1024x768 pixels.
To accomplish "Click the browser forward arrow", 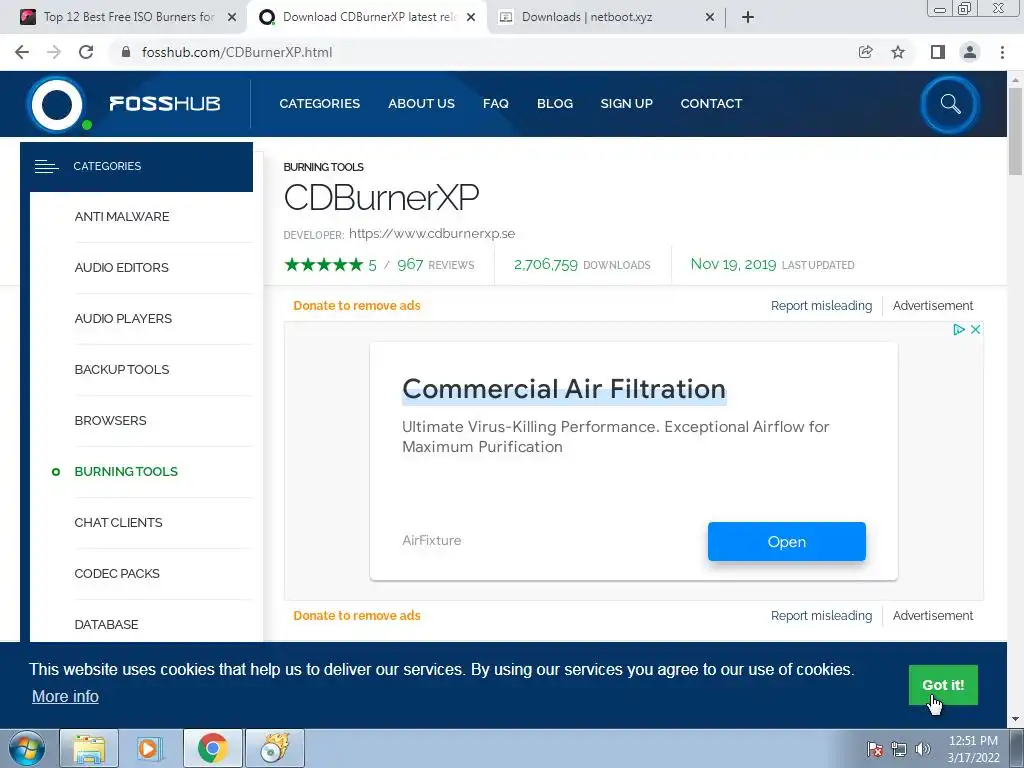I will tap(54, 52).
